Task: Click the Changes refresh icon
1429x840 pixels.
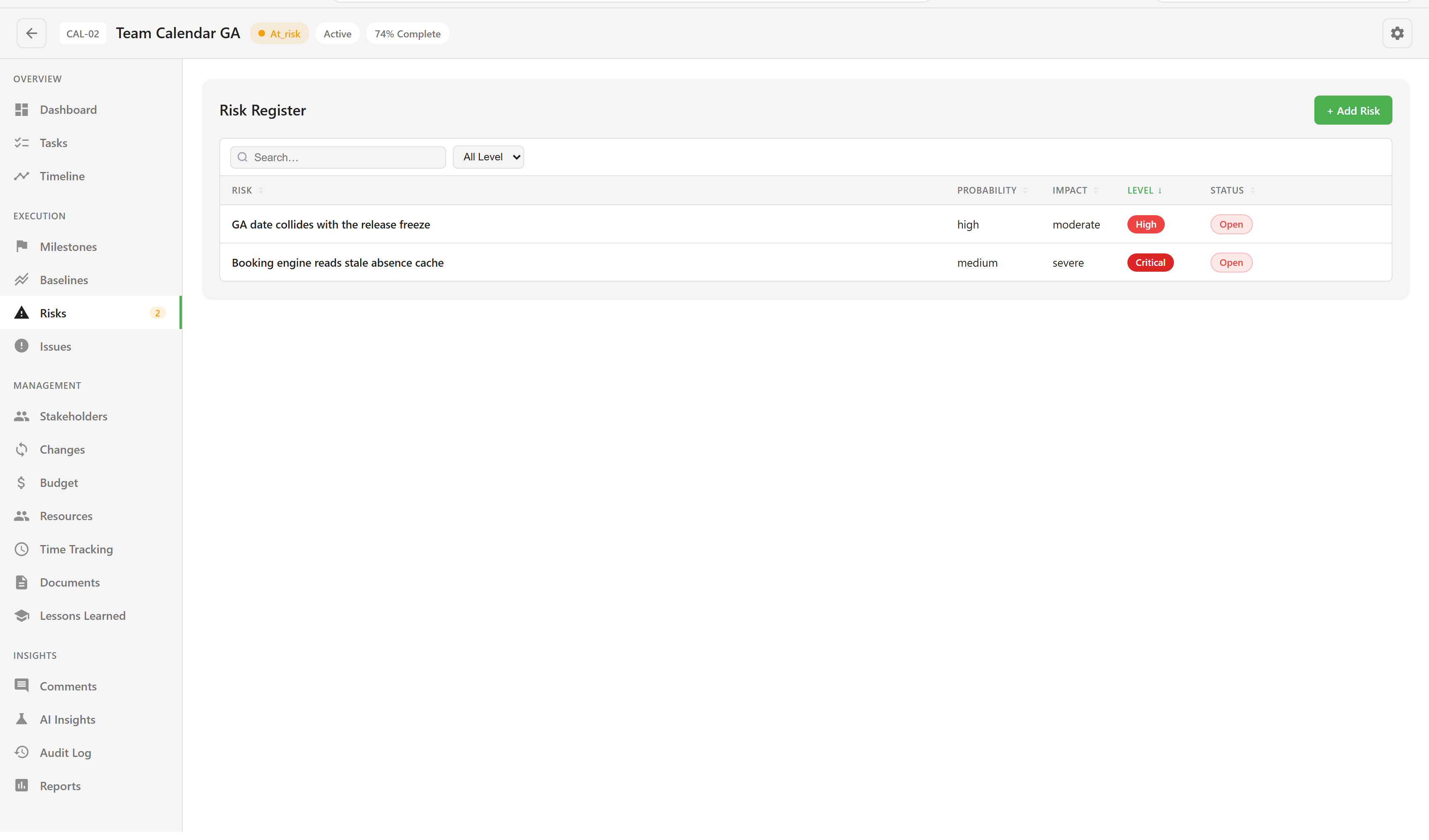Action: click(x=22, y=450)
